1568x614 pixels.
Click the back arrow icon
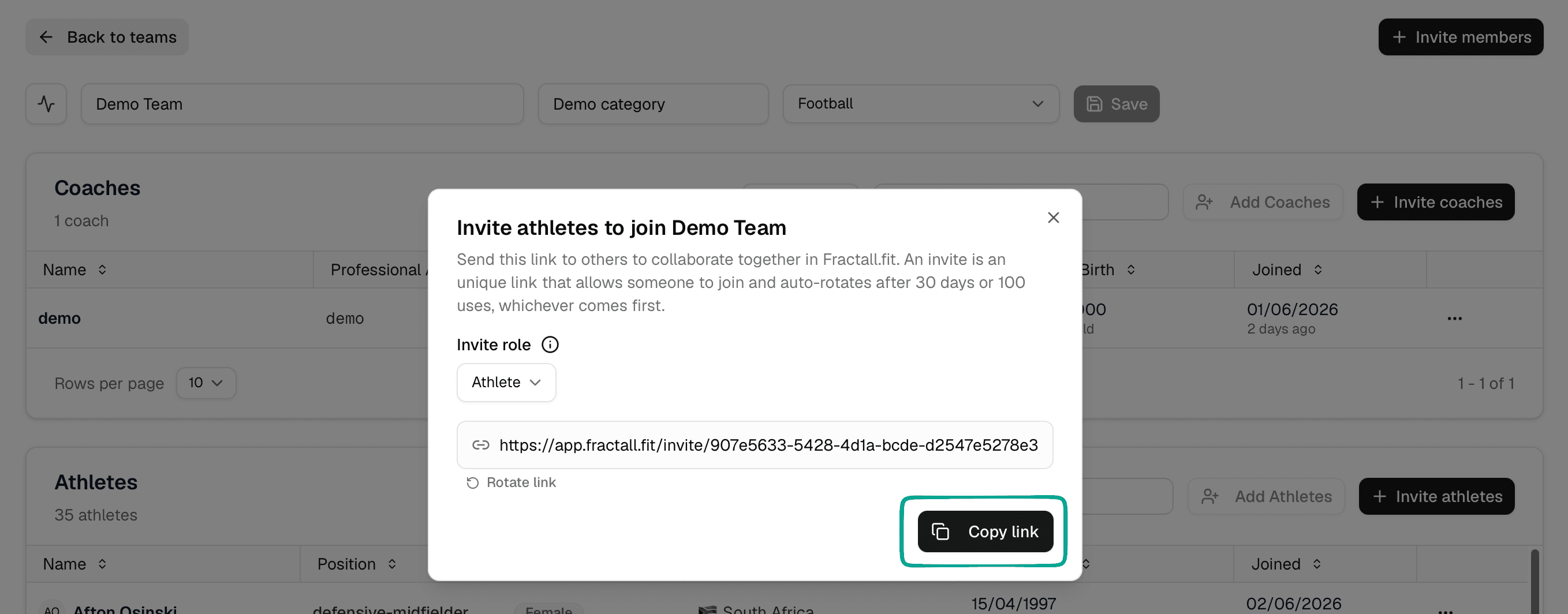[46, 37]
